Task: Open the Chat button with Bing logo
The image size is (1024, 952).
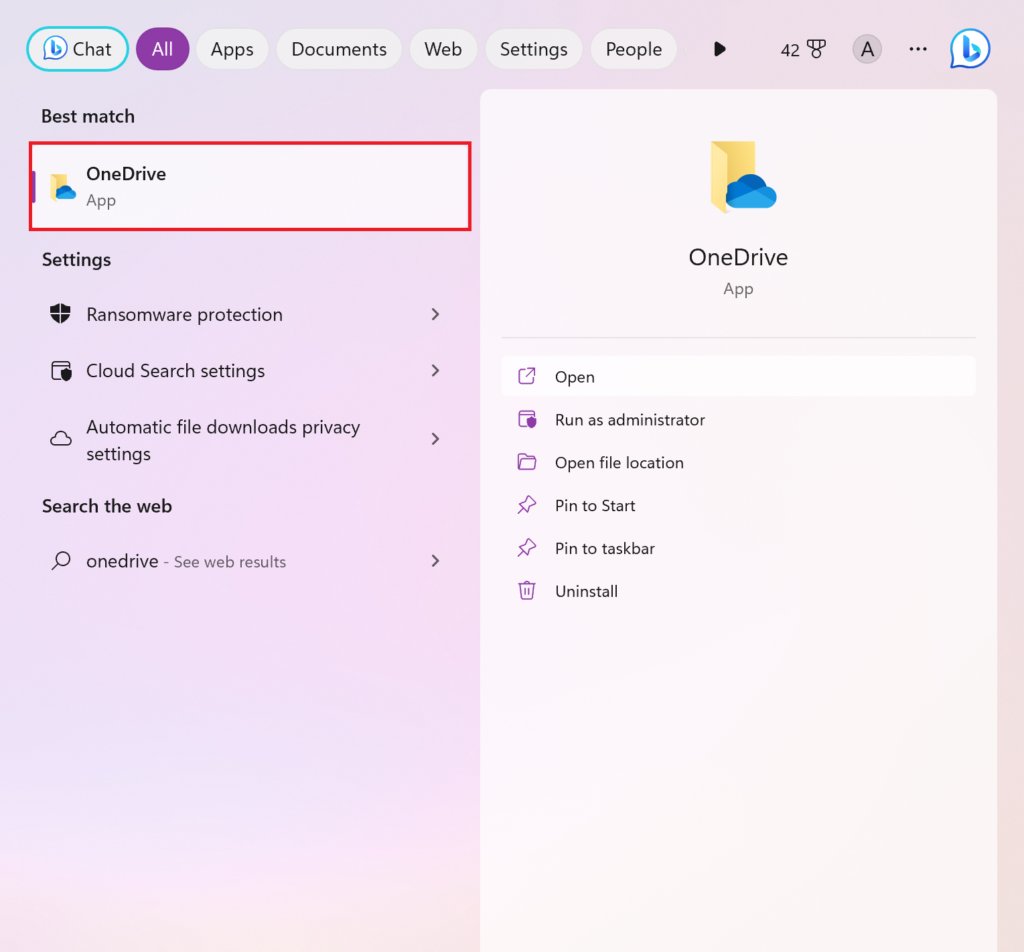Action: coord(77,48)
